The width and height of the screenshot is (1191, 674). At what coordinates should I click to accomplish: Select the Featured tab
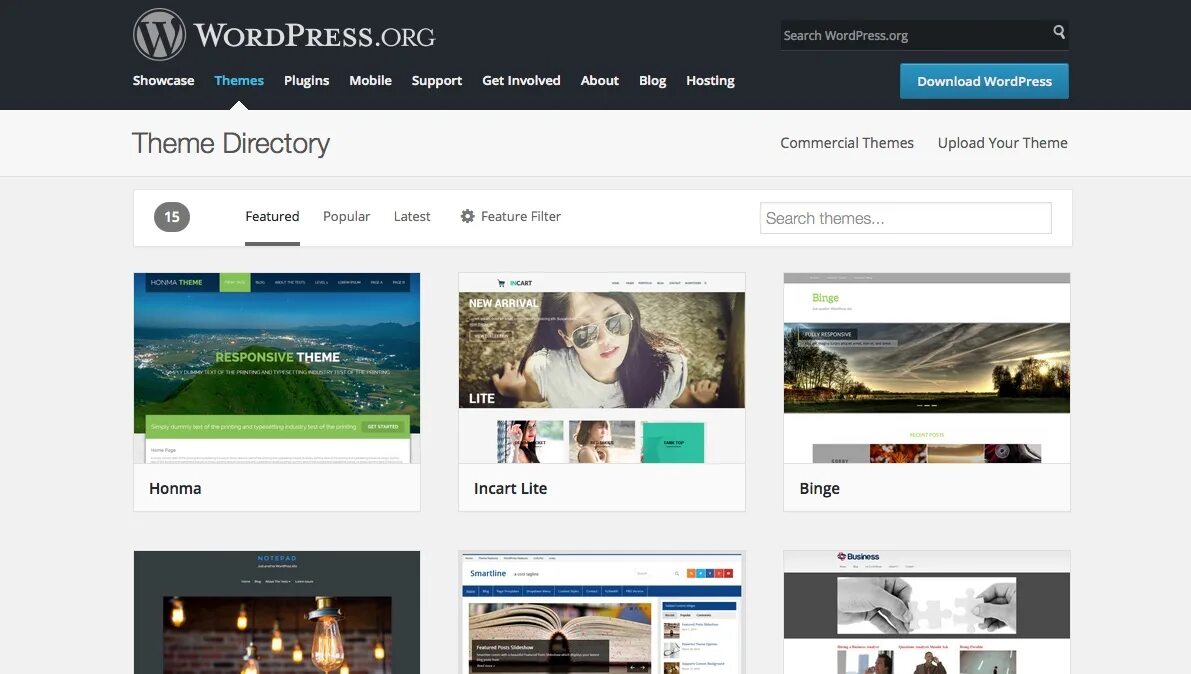click(272, 217)
